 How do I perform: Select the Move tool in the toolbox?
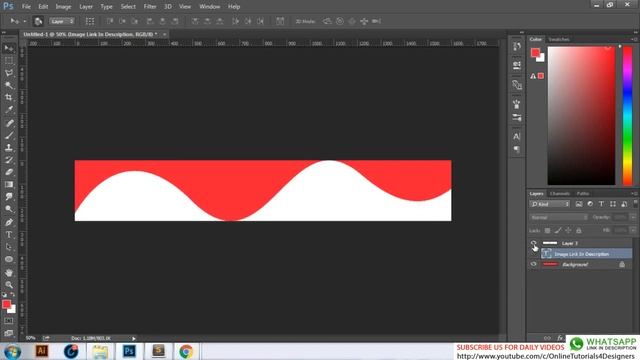[x=9, y=49]
